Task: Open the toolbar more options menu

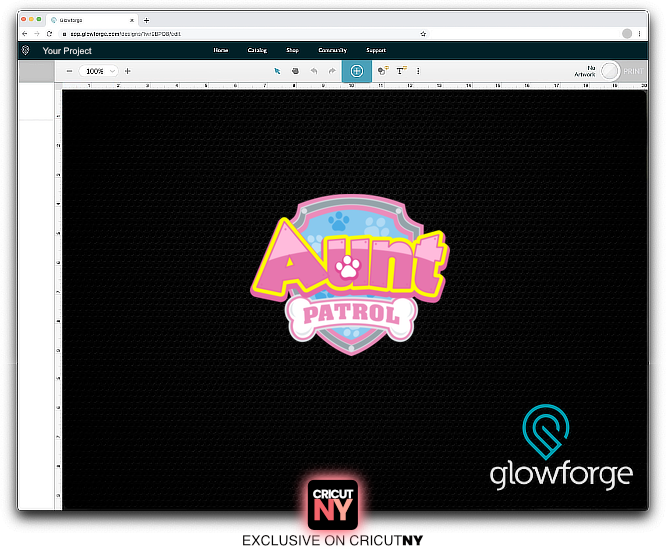Action: coord(418,71)
